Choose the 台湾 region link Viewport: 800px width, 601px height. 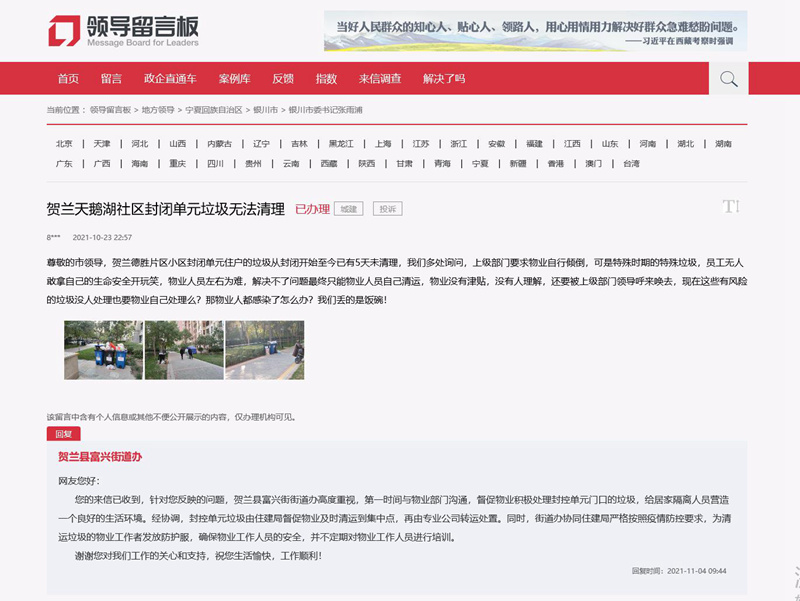631,163
